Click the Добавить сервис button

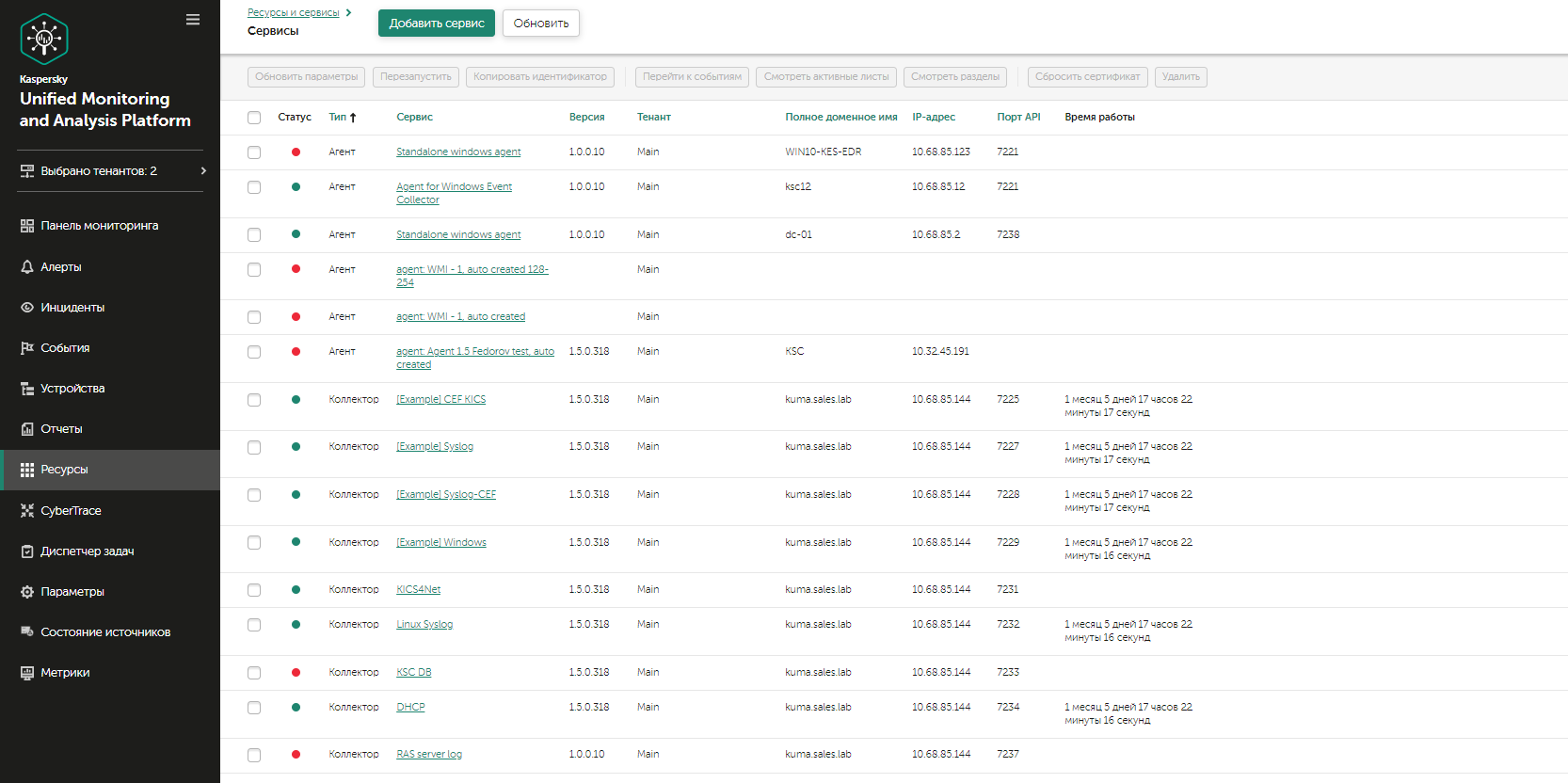[437, 24]
